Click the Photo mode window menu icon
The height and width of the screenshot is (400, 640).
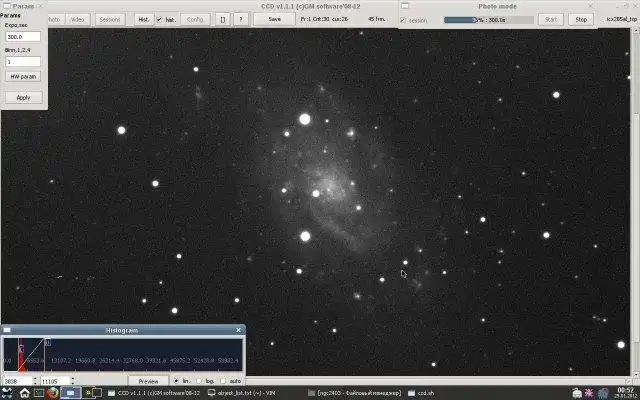405,6
